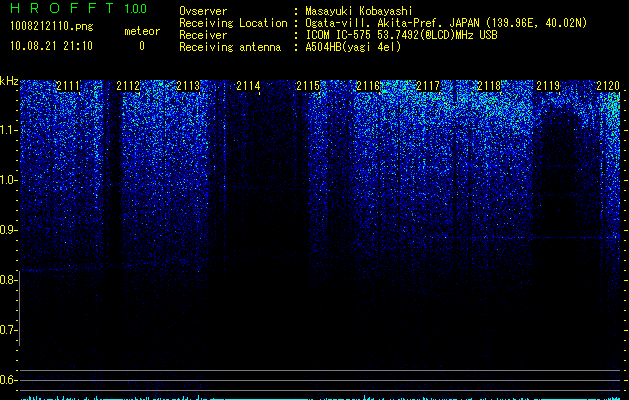Click the meteor label
Viewport: 629px width, 400px height.
[142, 31]
